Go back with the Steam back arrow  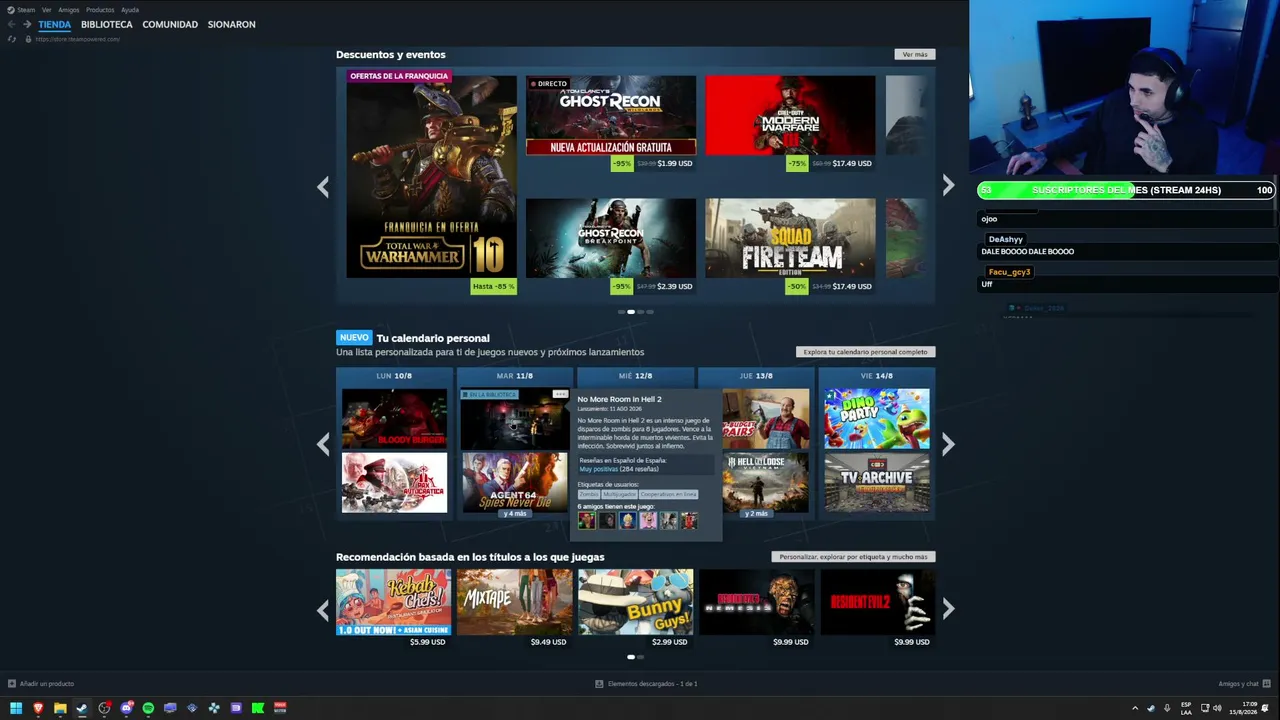(12, 24)
